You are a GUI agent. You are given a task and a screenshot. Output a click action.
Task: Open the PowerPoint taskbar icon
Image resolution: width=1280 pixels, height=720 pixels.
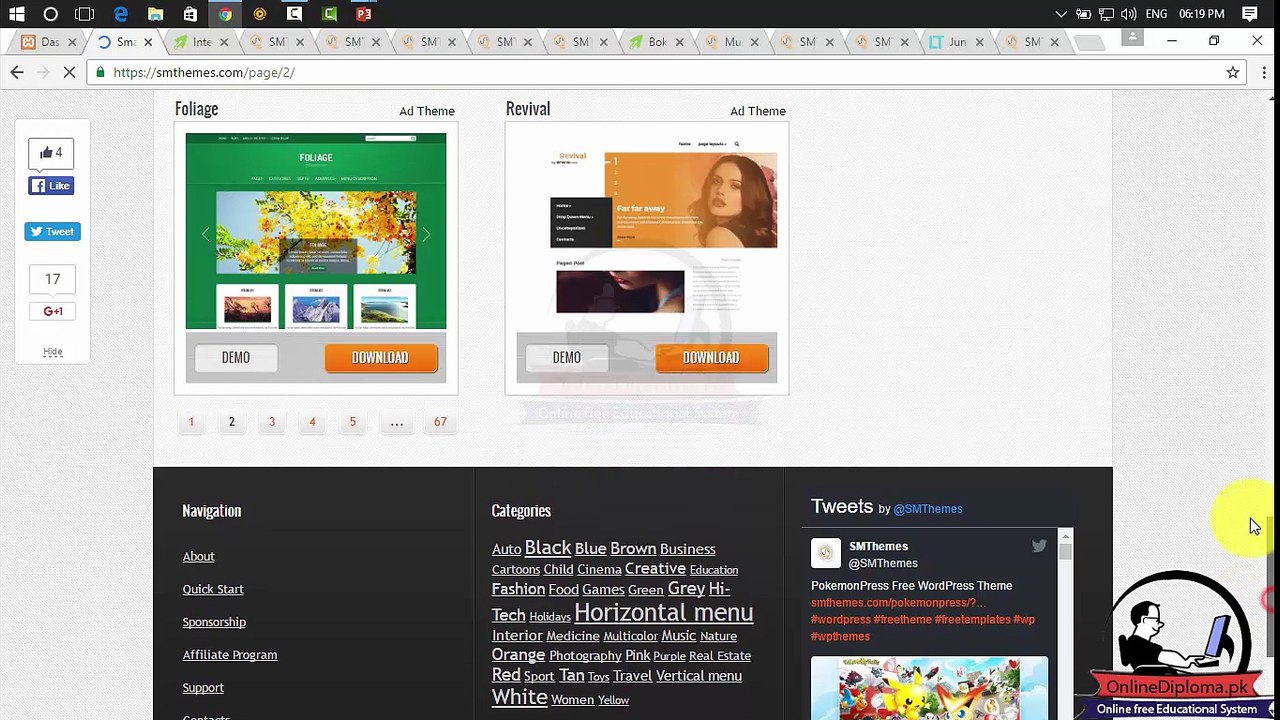364,14
